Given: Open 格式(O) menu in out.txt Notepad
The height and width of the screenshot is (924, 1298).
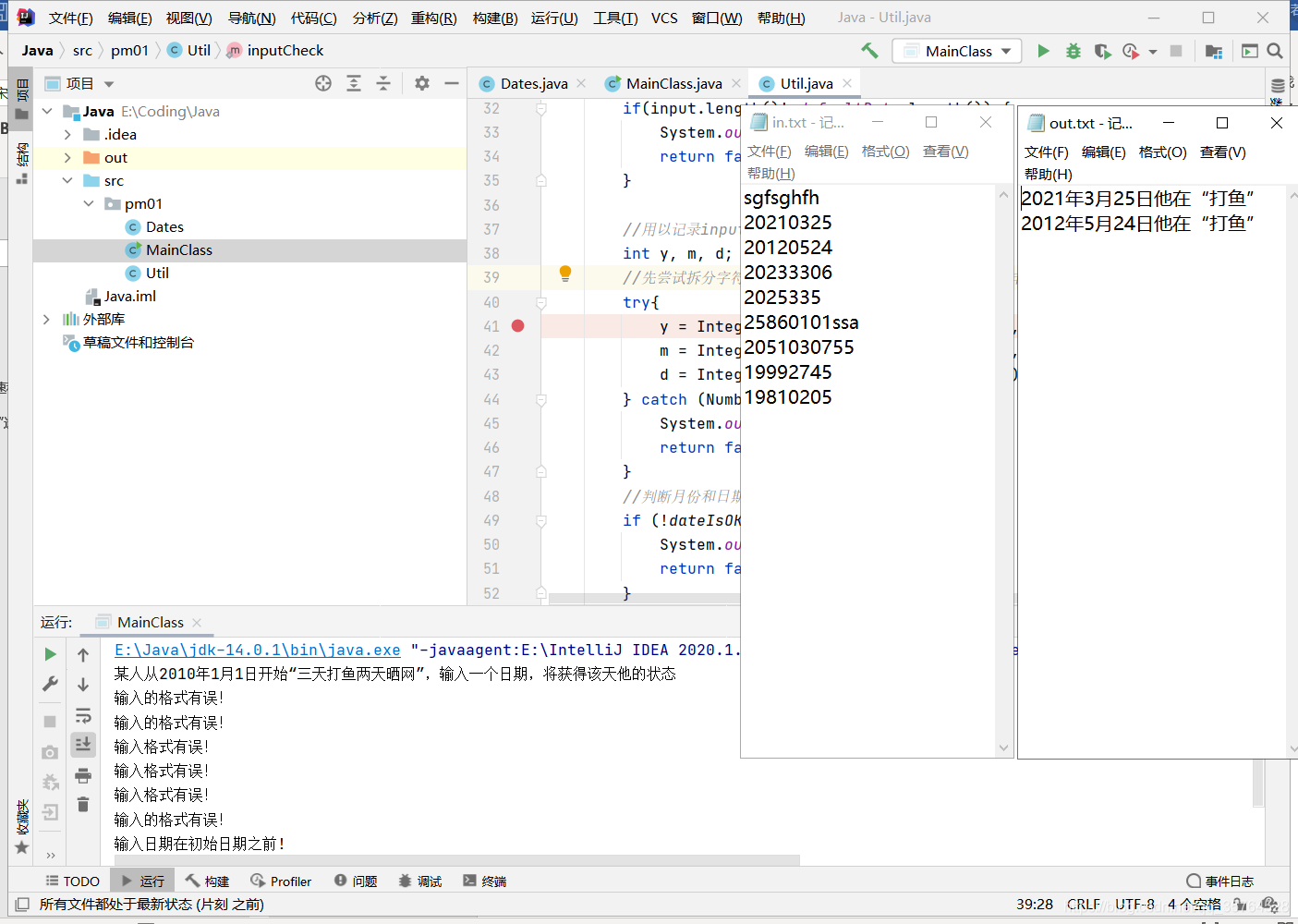Looking at the screenshot, I should tap(1162, 152).
